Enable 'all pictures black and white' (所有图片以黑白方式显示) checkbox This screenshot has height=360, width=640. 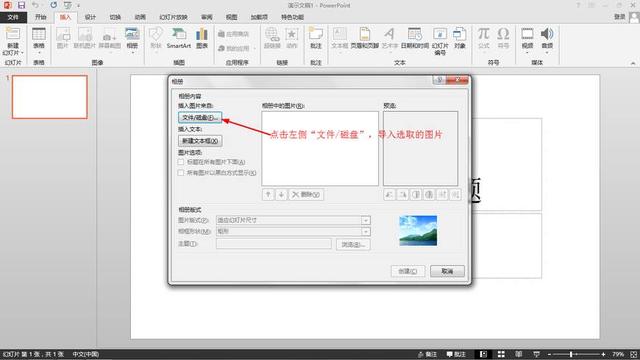point(181,173)
